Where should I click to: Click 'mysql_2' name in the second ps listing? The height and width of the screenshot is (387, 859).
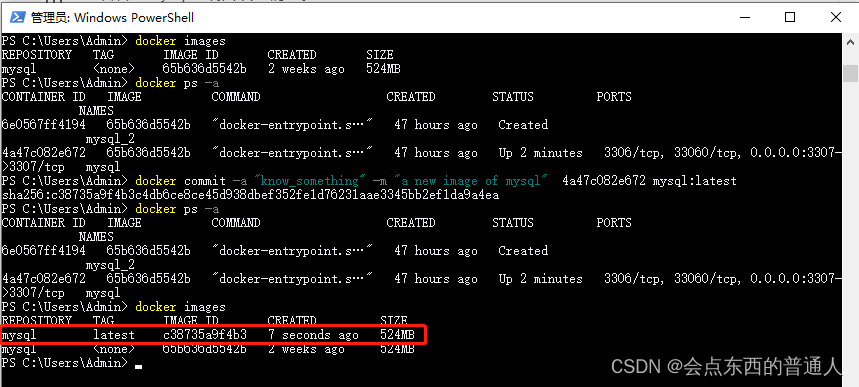click(x=110, y=265)
